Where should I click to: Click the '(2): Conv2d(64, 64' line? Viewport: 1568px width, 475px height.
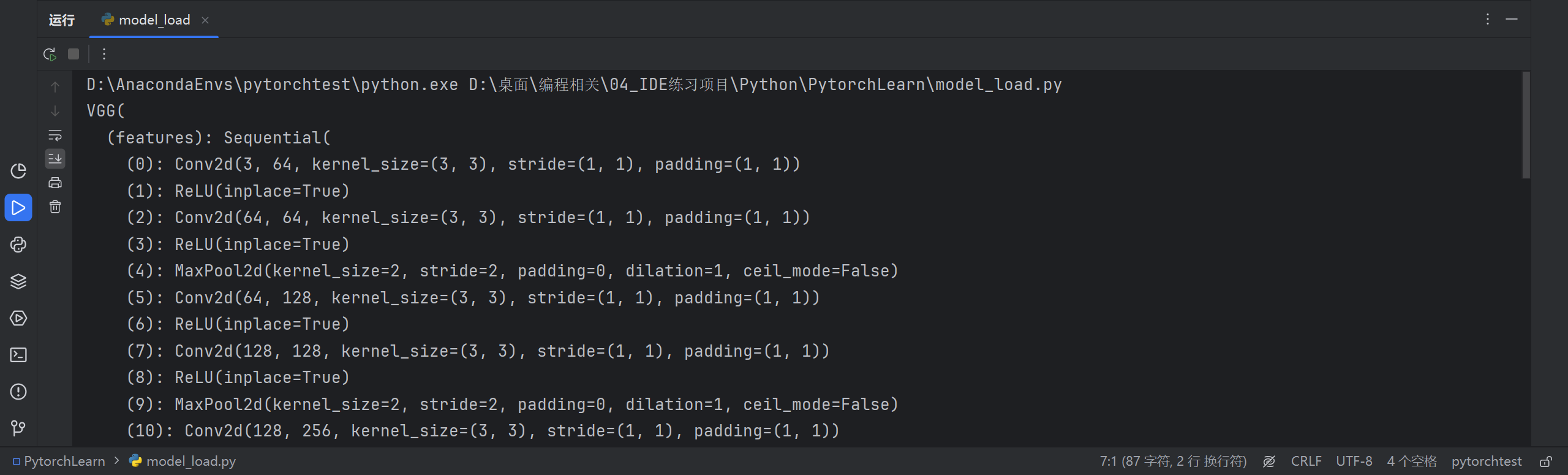coord(468,218)
